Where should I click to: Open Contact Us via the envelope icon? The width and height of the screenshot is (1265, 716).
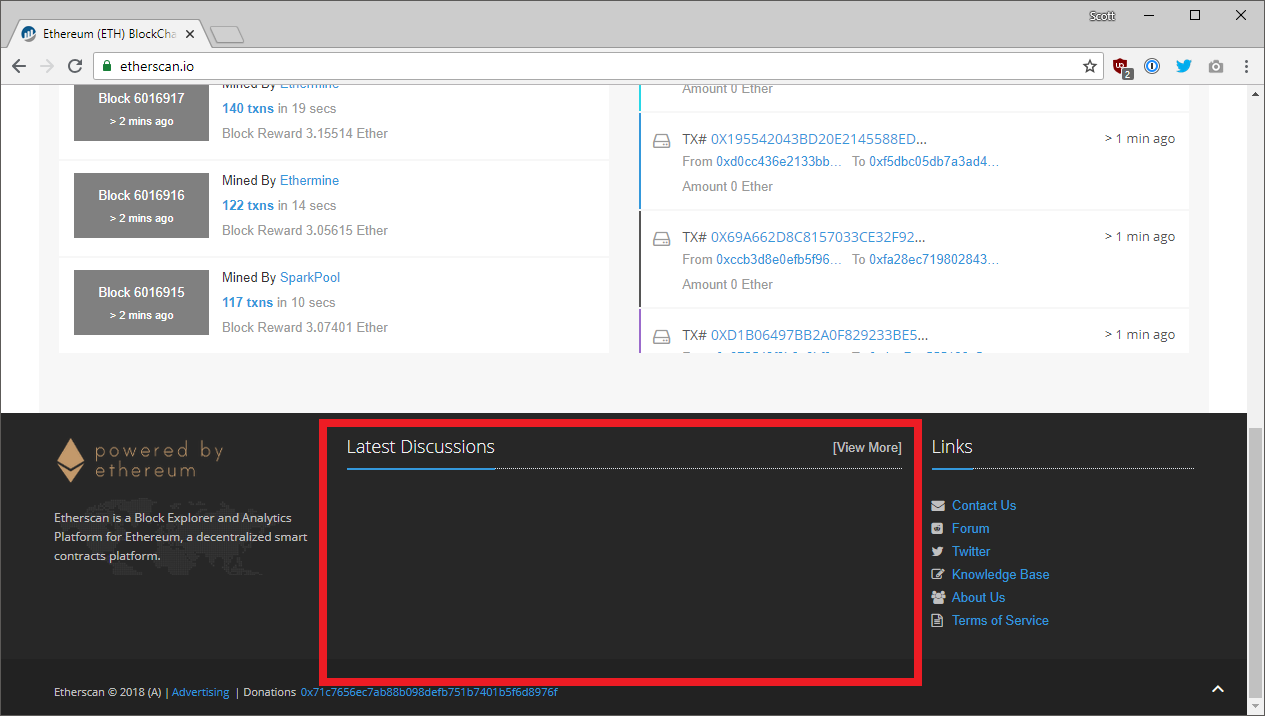coord(938,505)
